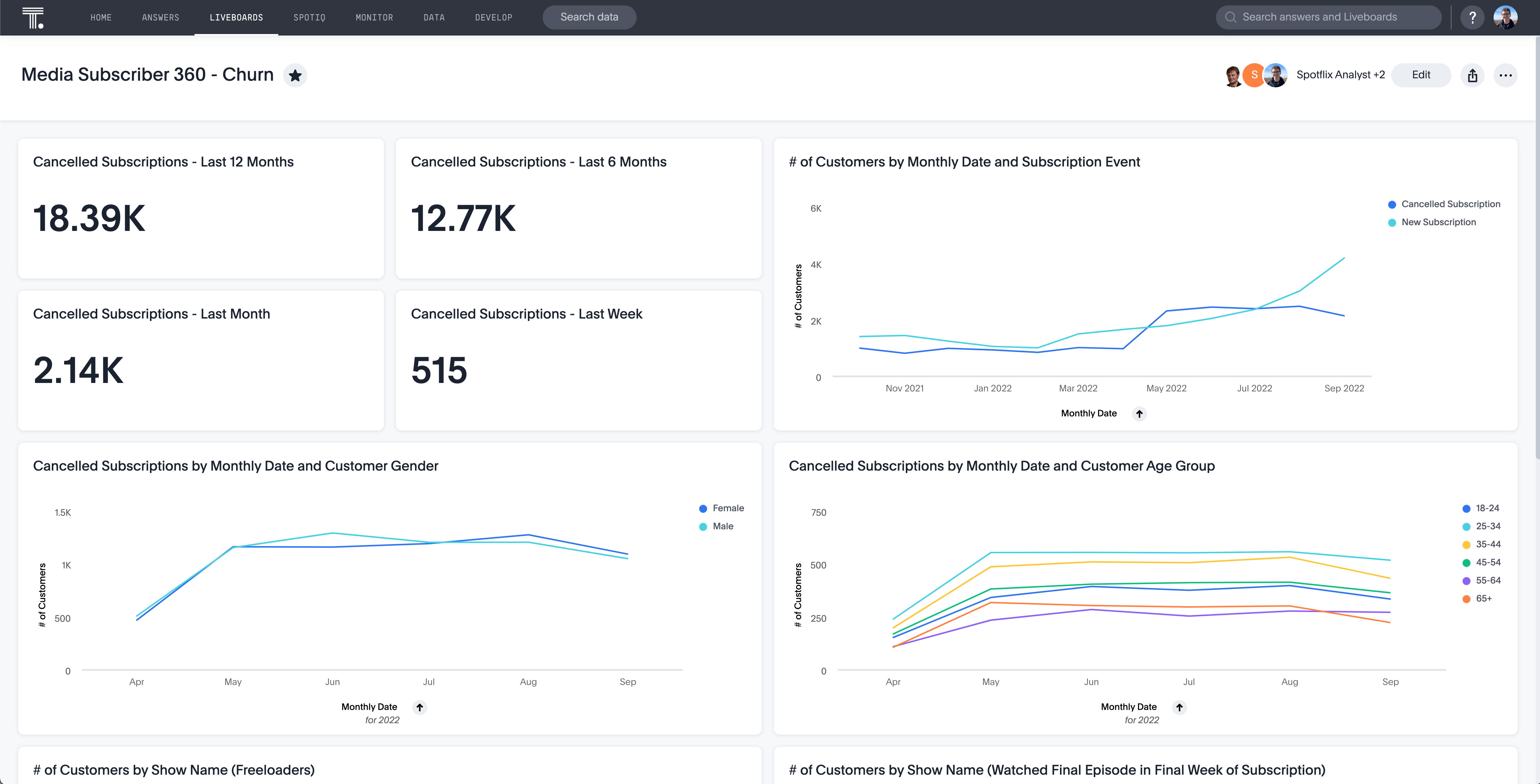Toggle sort arrow on Gender chart axis
This screenshot has height=784, width=1540.
pyautogui.click(x=420, y=708)
